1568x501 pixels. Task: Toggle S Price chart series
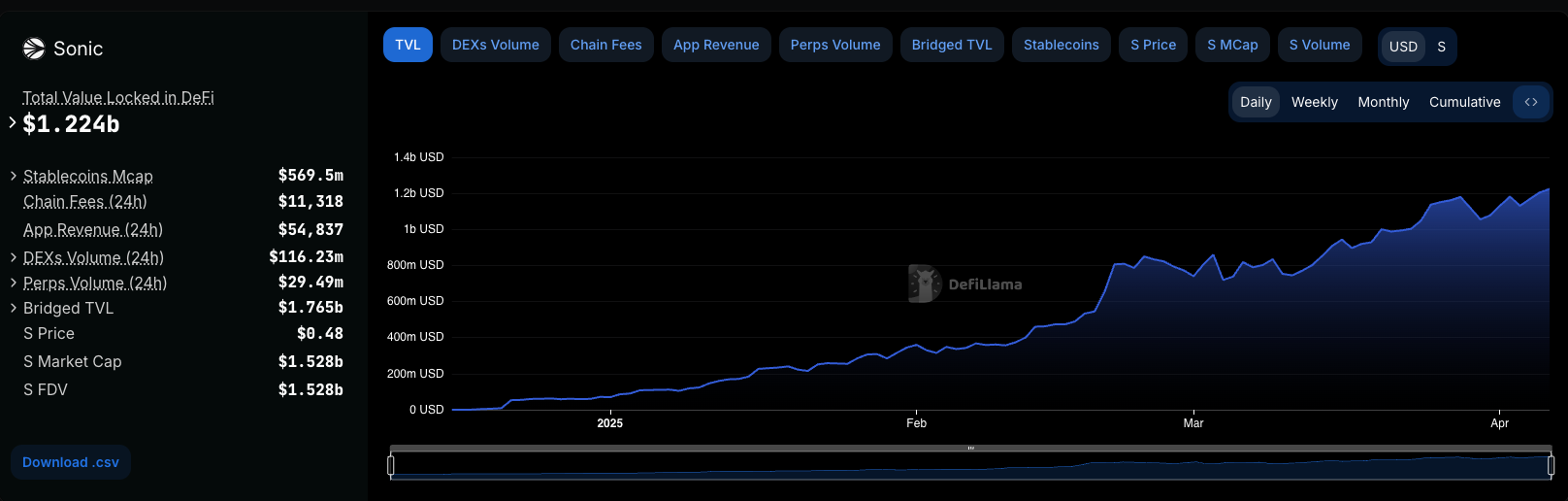[x=1154, y=45]
